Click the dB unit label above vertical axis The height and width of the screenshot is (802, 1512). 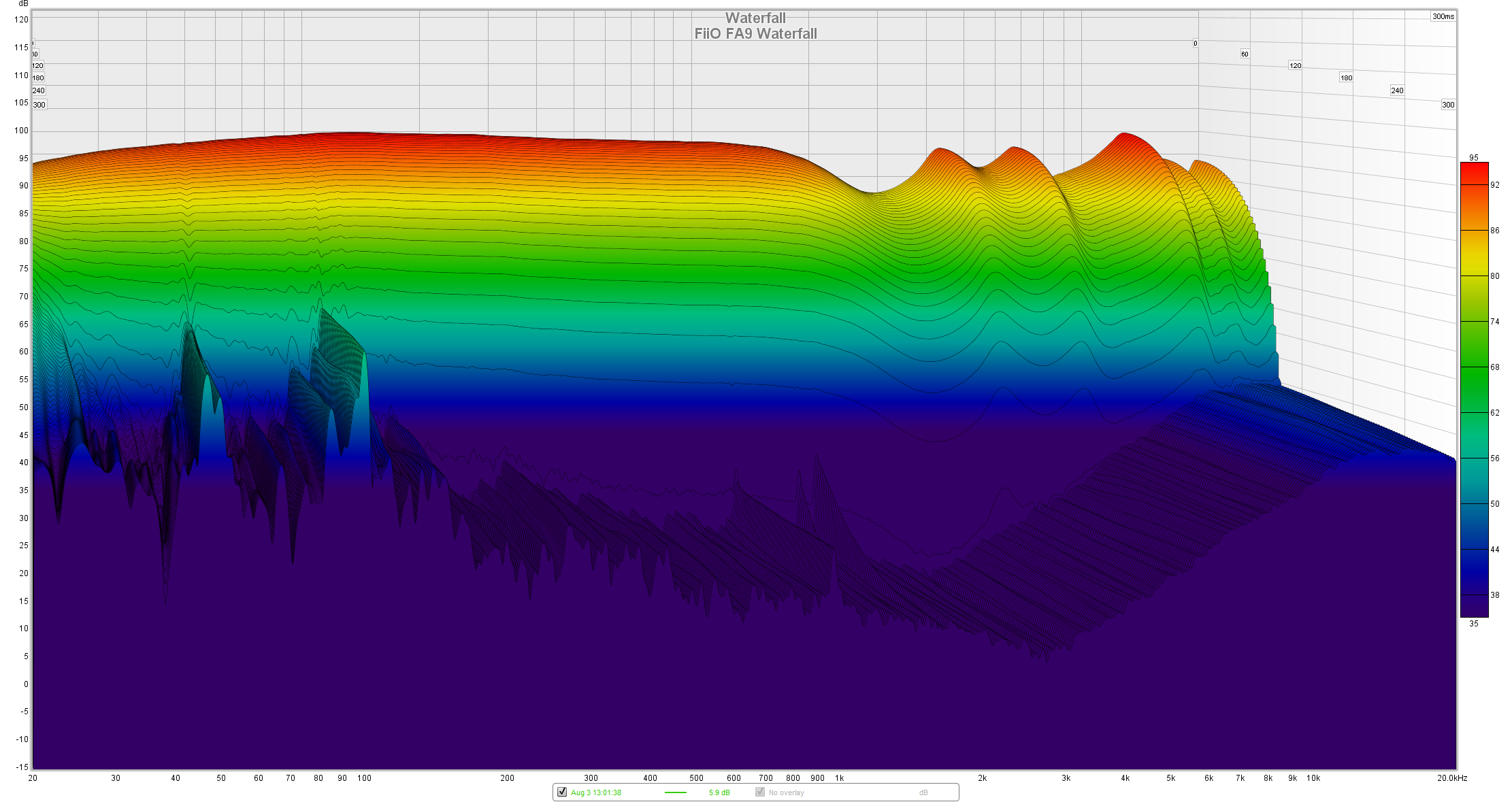tap(23, 3)
